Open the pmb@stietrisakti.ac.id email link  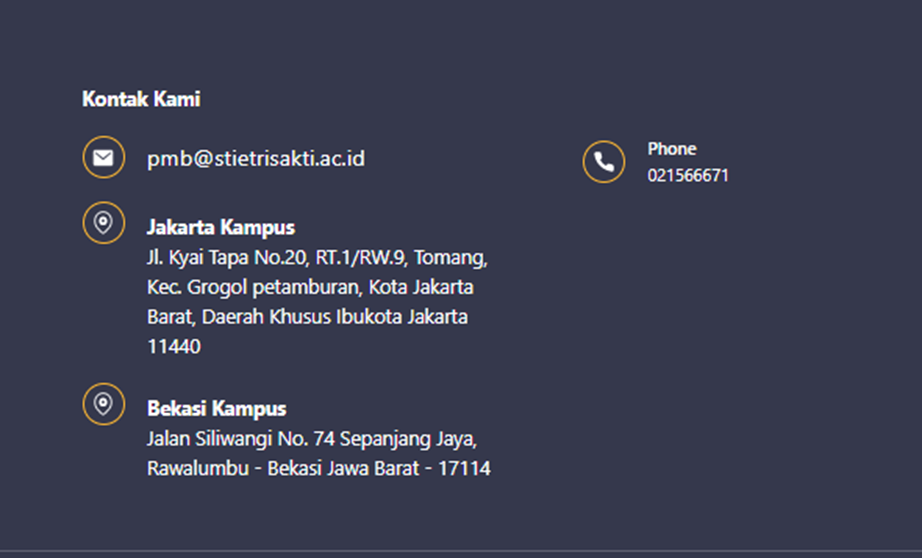[x=256, y=159]
